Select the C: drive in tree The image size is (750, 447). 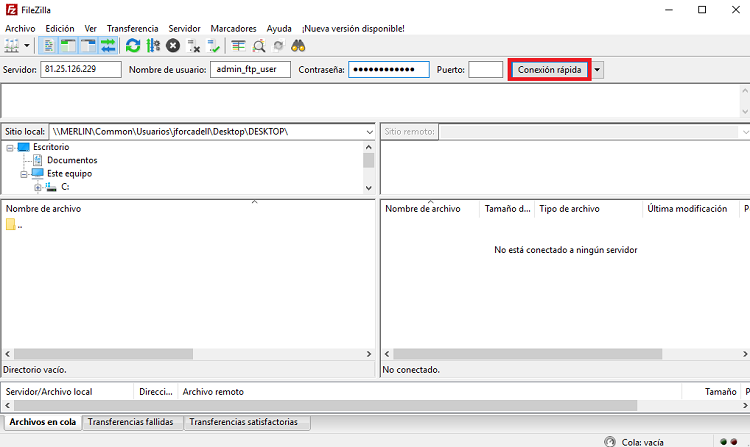(65, 187)
